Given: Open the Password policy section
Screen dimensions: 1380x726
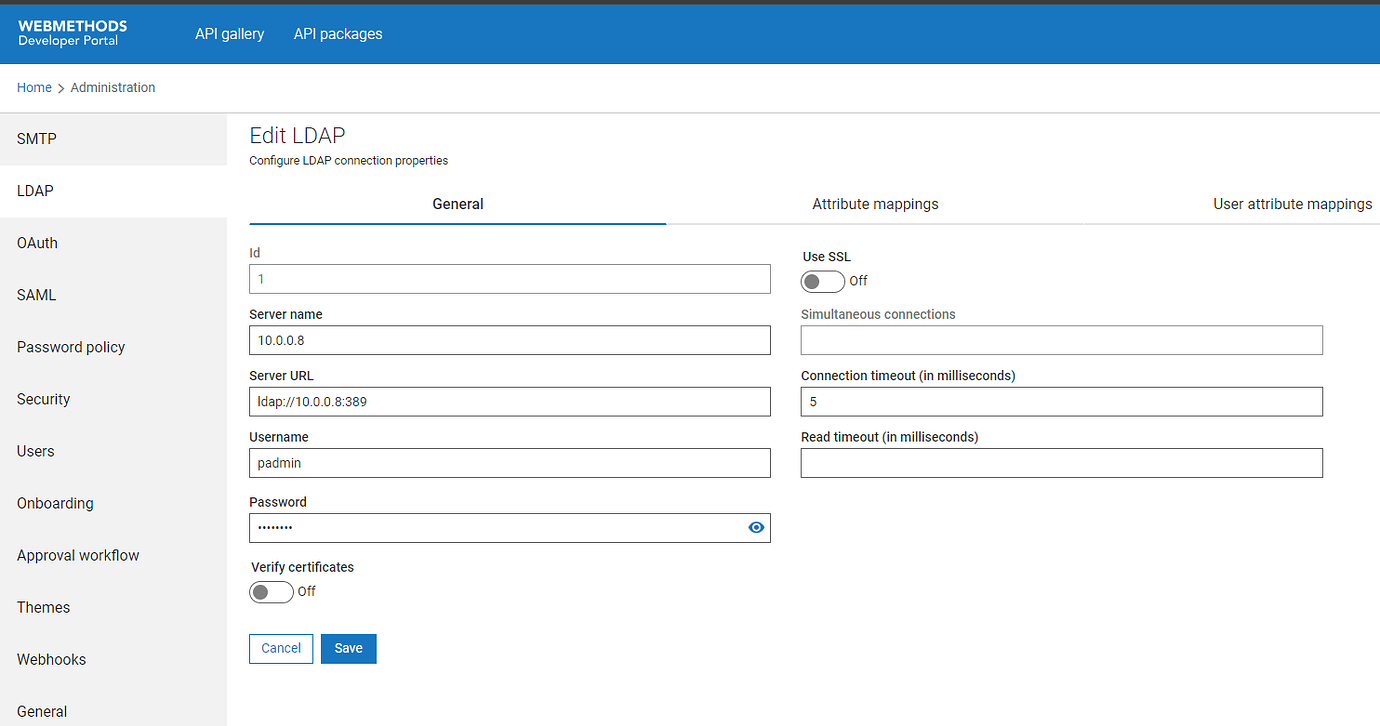Looking at the screenshot, I should click(x=71, y=347).
